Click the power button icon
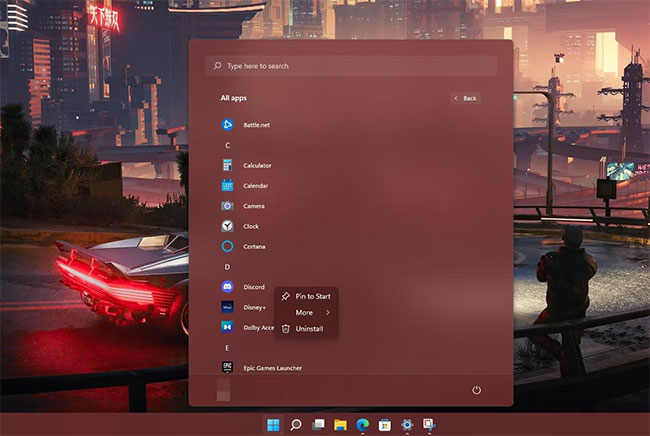The width and height of the screenshot is (650, 436). click(x=477, y=390)
